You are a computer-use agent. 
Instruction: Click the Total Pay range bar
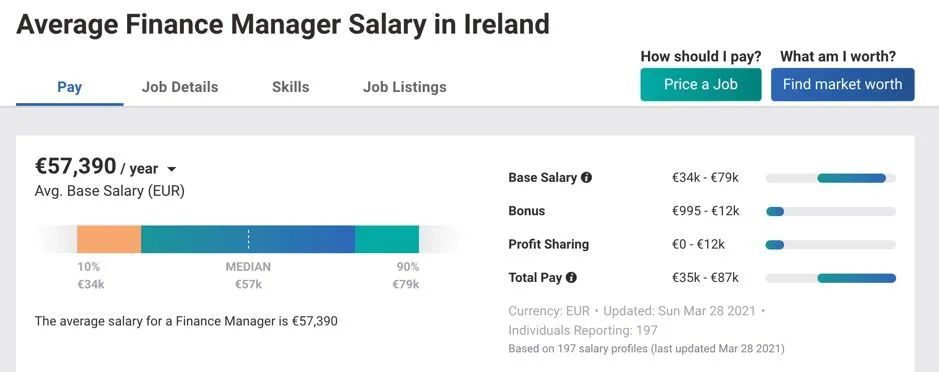(x=831, y=278)
